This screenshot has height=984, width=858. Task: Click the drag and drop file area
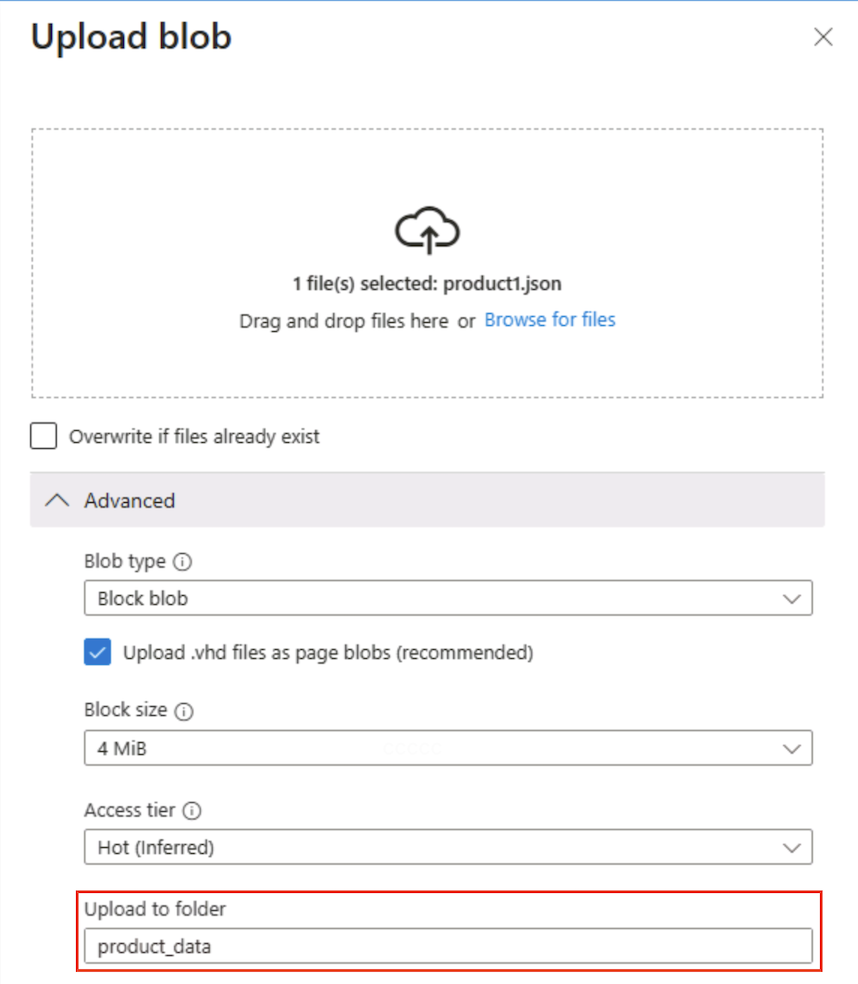pyautogui.click(x=429, y=260)
